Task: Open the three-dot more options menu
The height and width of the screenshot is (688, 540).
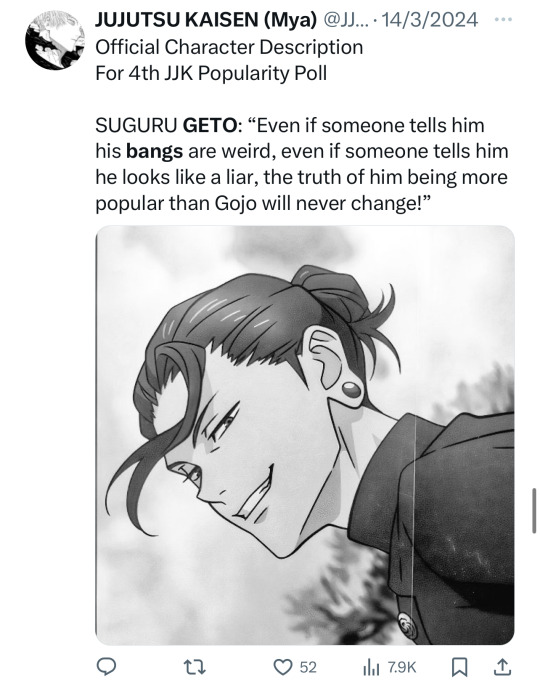Action: (x=503, y=20)
